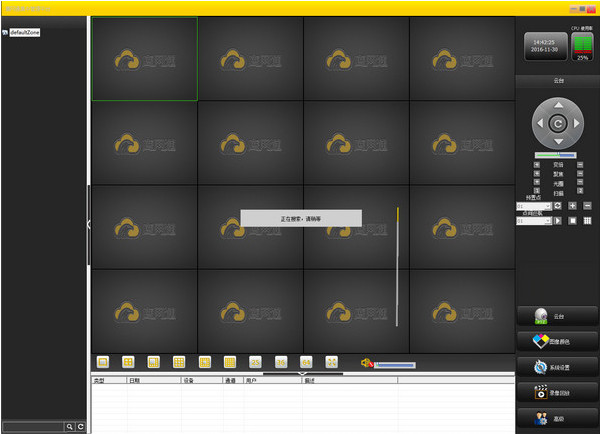Viewport: 600px width, 434px height.
Task: Open the cruise path dropdown
Action: pos(547,221)
